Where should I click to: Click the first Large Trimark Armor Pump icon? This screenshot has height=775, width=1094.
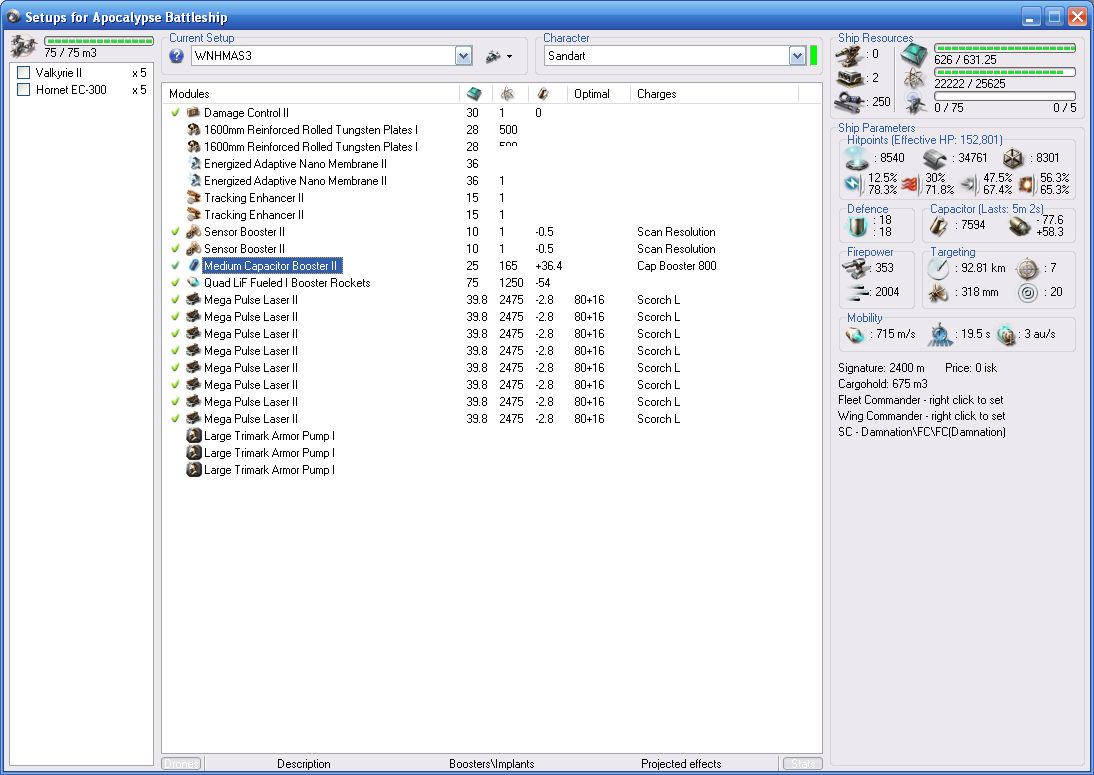(194, 435)
